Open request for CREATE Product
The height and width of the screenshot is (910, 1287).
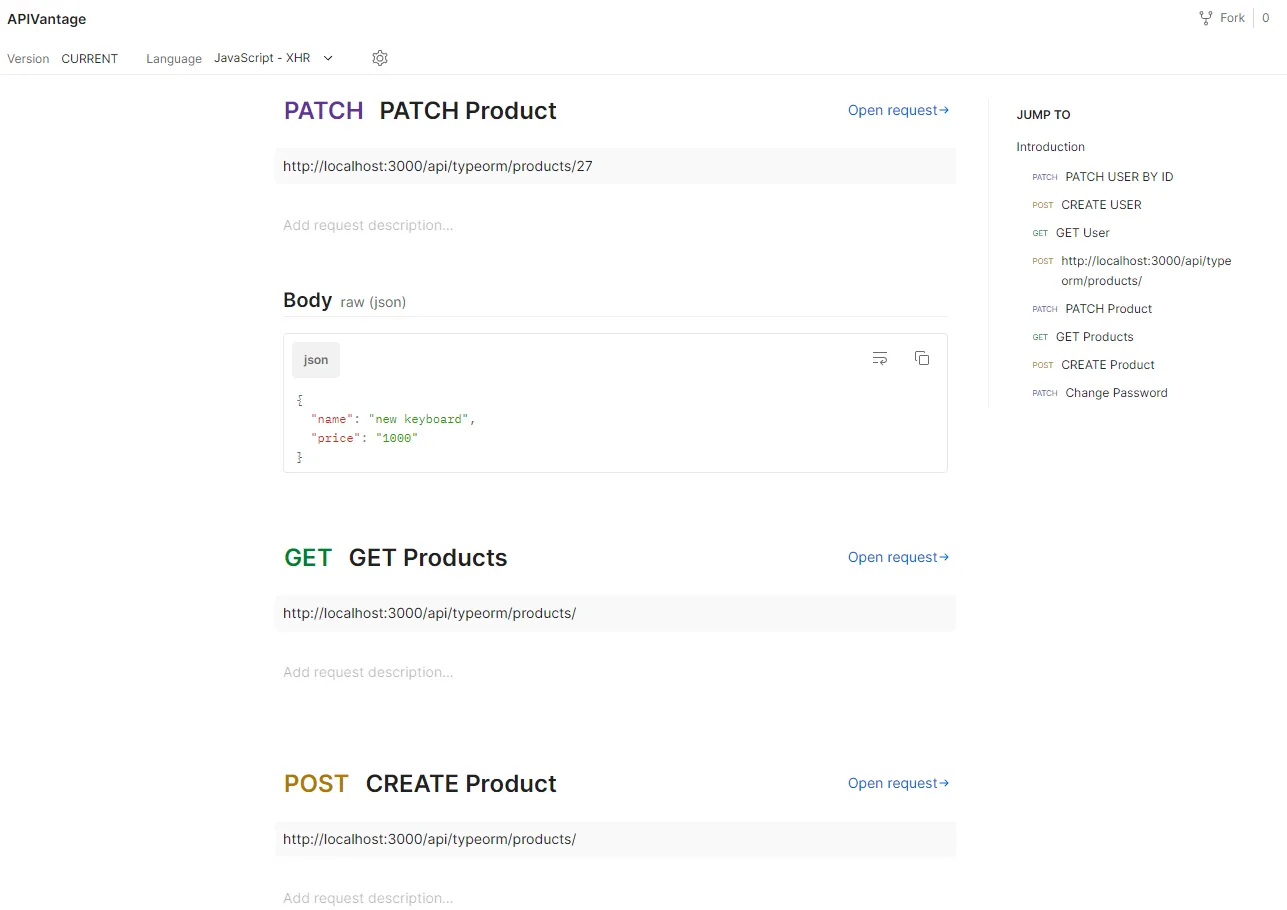[x=898, y=783]
